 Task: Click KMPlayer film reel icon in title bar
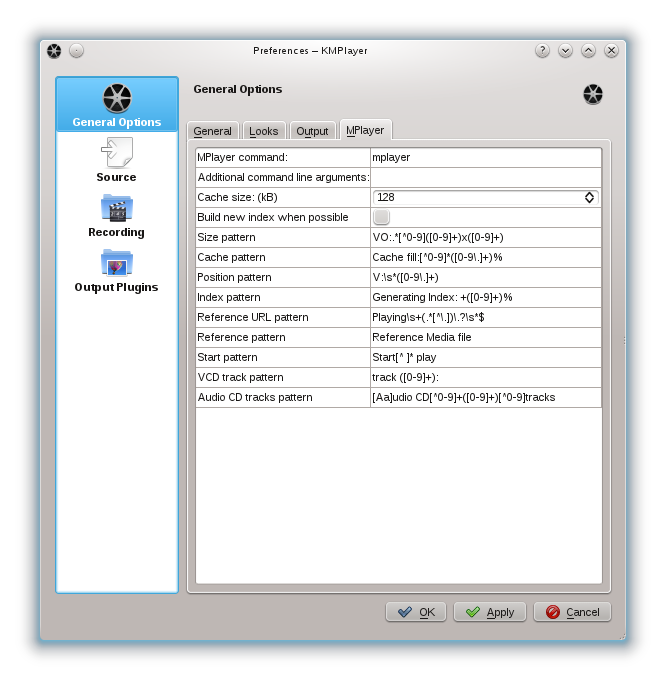point(54,51)
